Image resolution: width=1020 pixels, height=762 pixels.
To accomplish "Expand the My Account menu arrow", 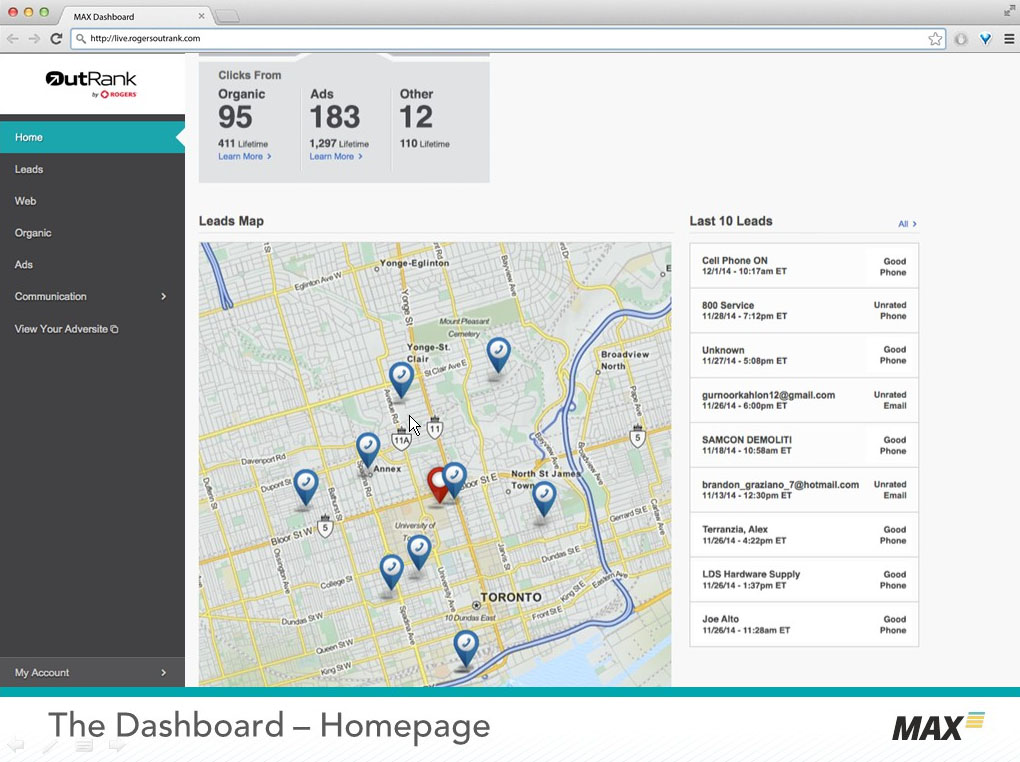I will (x=163, y=673).
